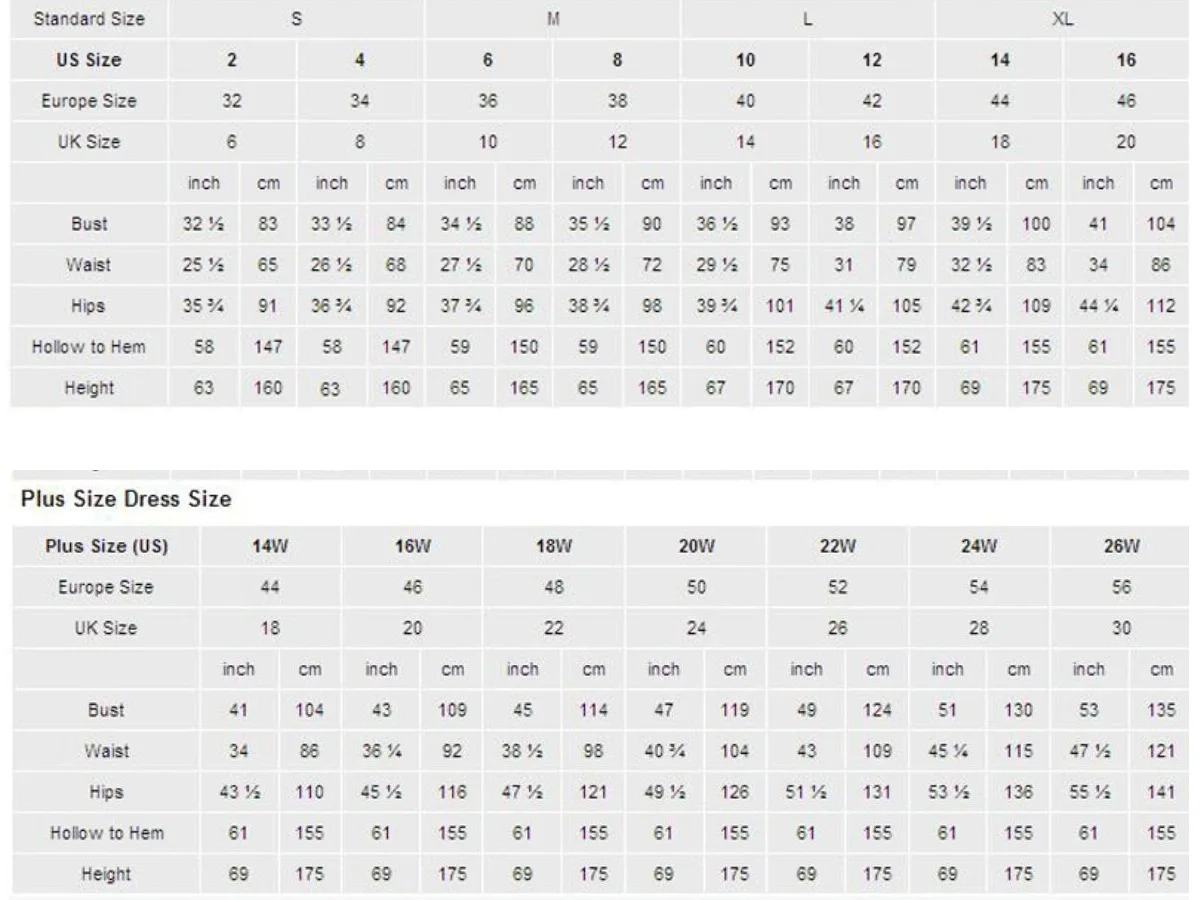Viewport: 1200px width, 900px height.
Task: Click the 141 cm hips value
Action: (1161, 792)
